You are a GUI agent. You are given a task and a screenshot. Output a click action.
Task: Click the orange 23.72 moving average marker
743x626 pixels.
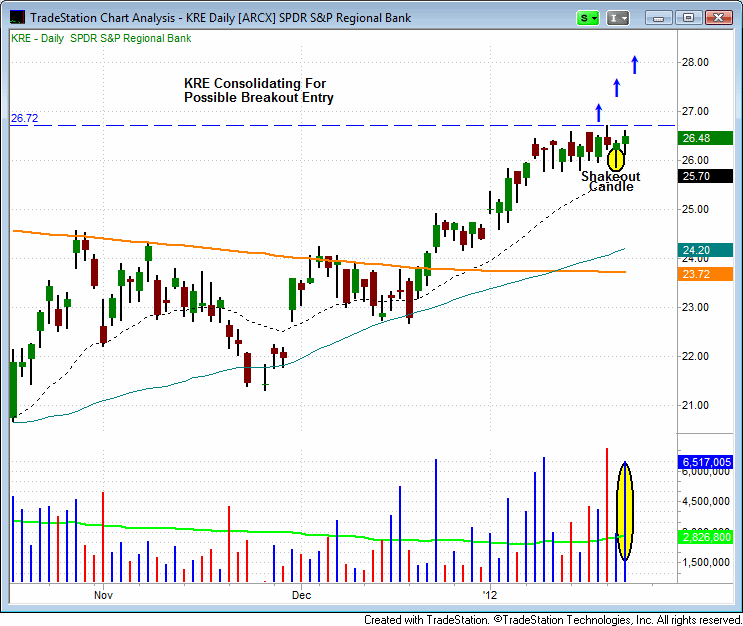(x=705, y=274)
